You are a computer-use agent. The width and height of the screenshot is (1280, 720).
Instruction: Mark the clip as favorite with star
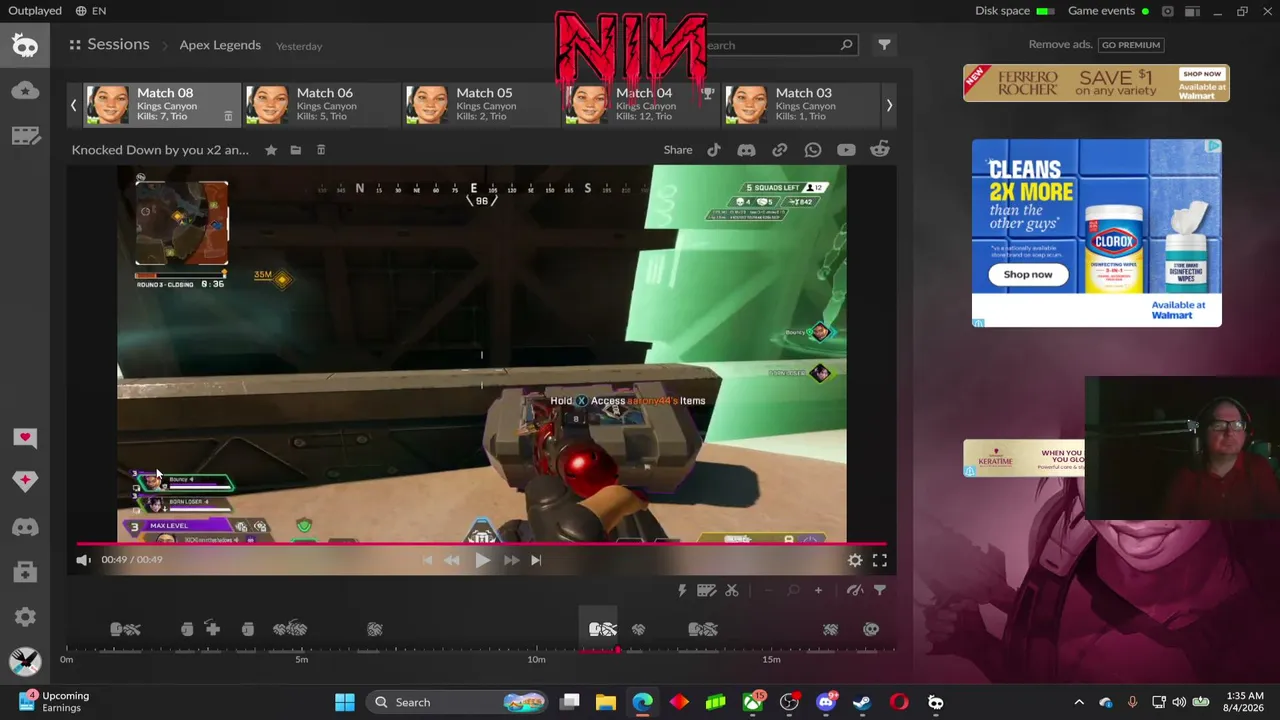point(271,150)
